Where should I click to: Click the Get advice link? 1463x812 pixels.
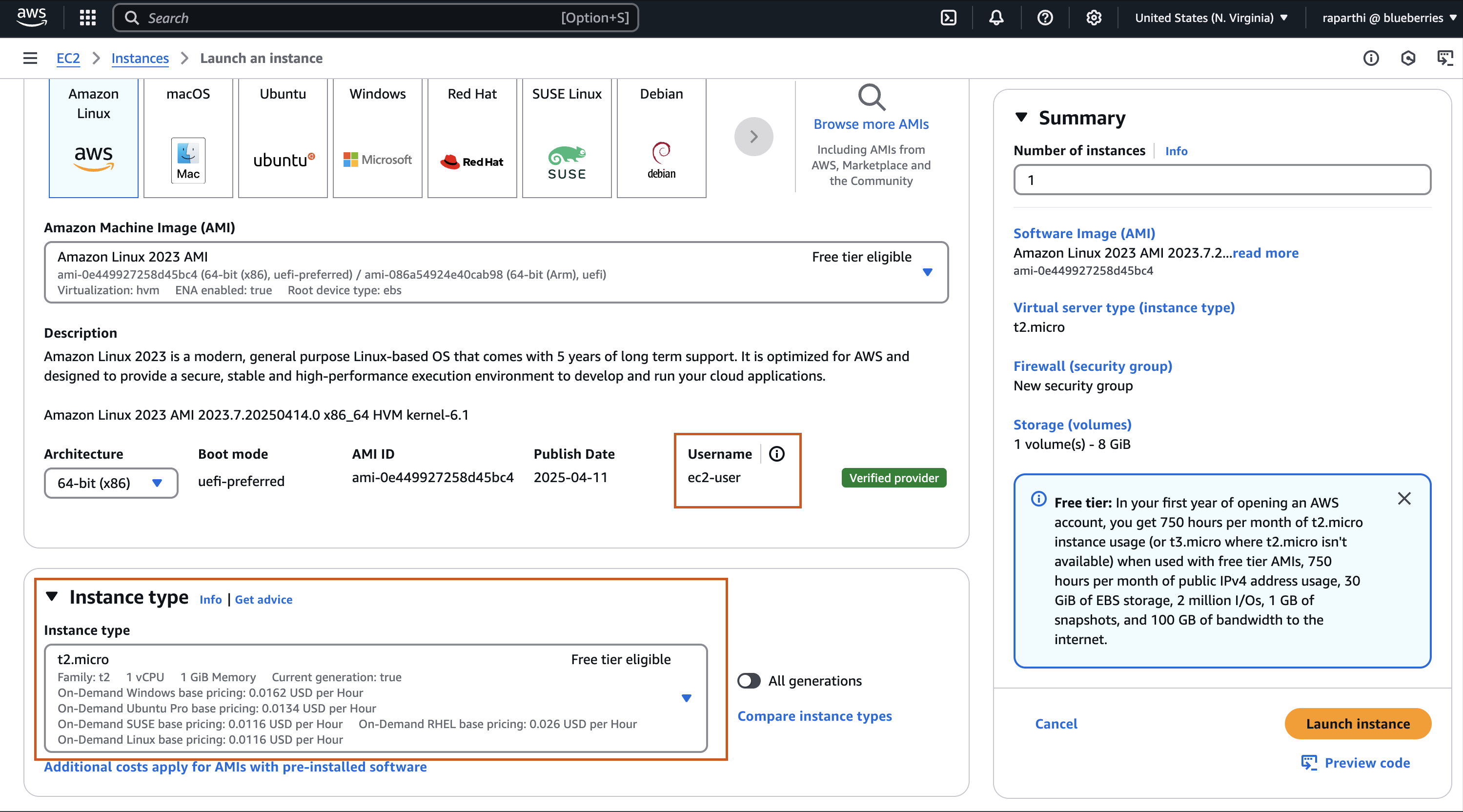click(x=264, y=599)
